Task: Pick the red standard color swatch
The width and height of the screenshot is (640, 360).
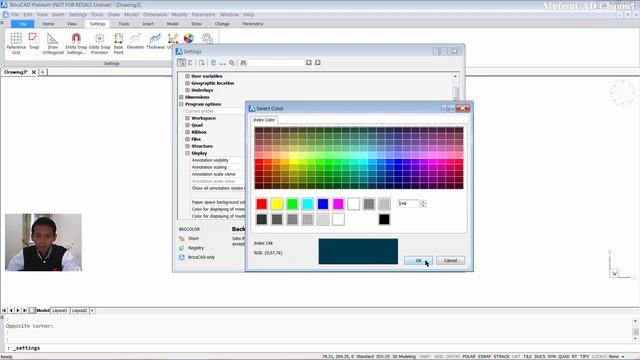Action: click(262, 204)
